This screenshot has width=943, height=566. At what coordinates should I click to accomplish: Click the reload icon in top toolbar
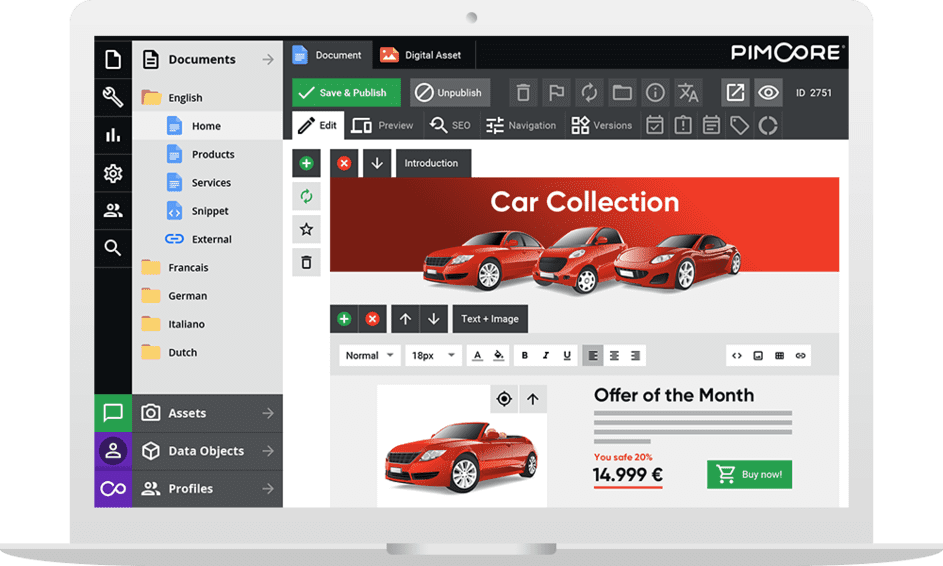pos(589,93)
